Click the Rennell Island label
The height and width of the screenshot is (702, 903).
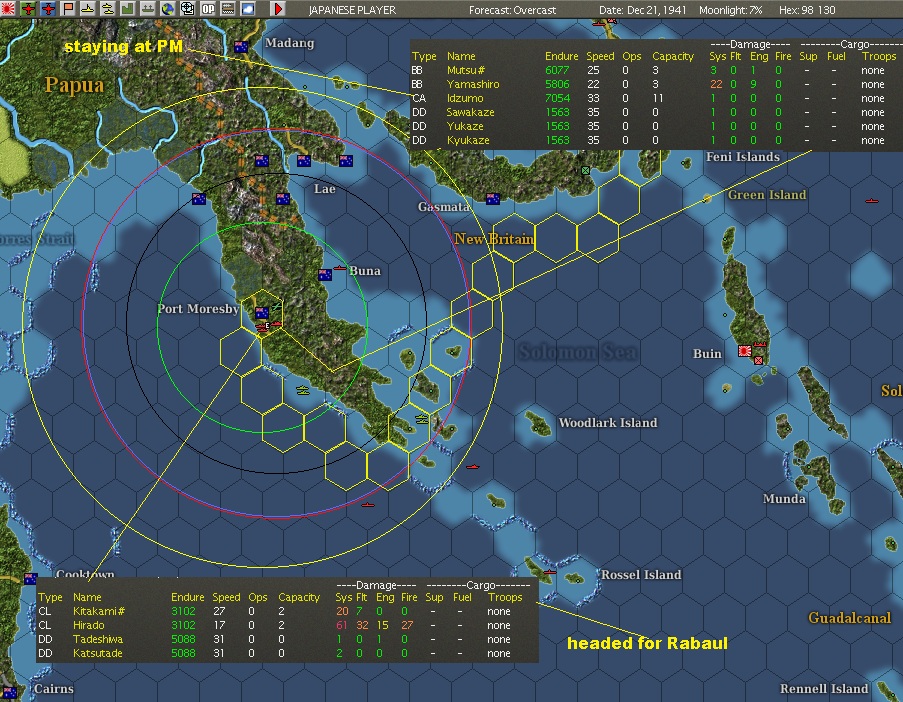pos(824,689)
